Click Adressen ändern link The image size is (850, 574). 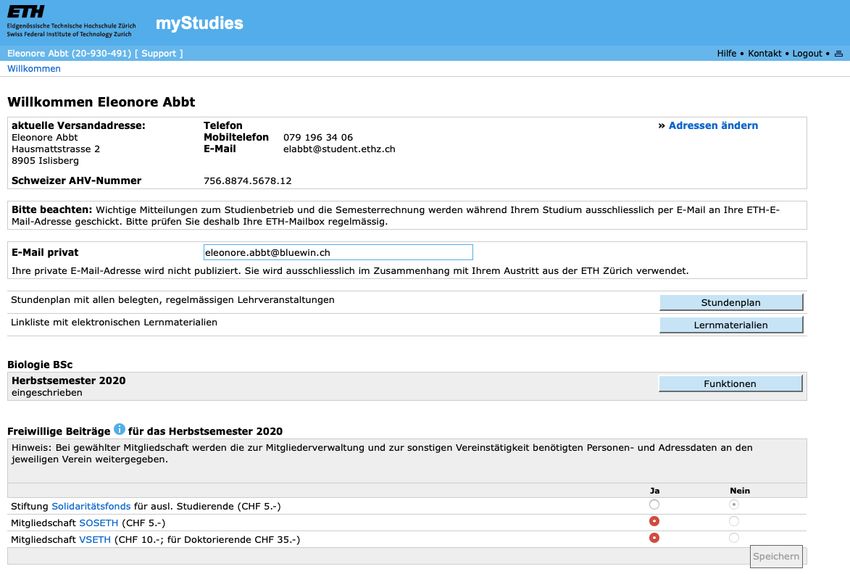713,126
